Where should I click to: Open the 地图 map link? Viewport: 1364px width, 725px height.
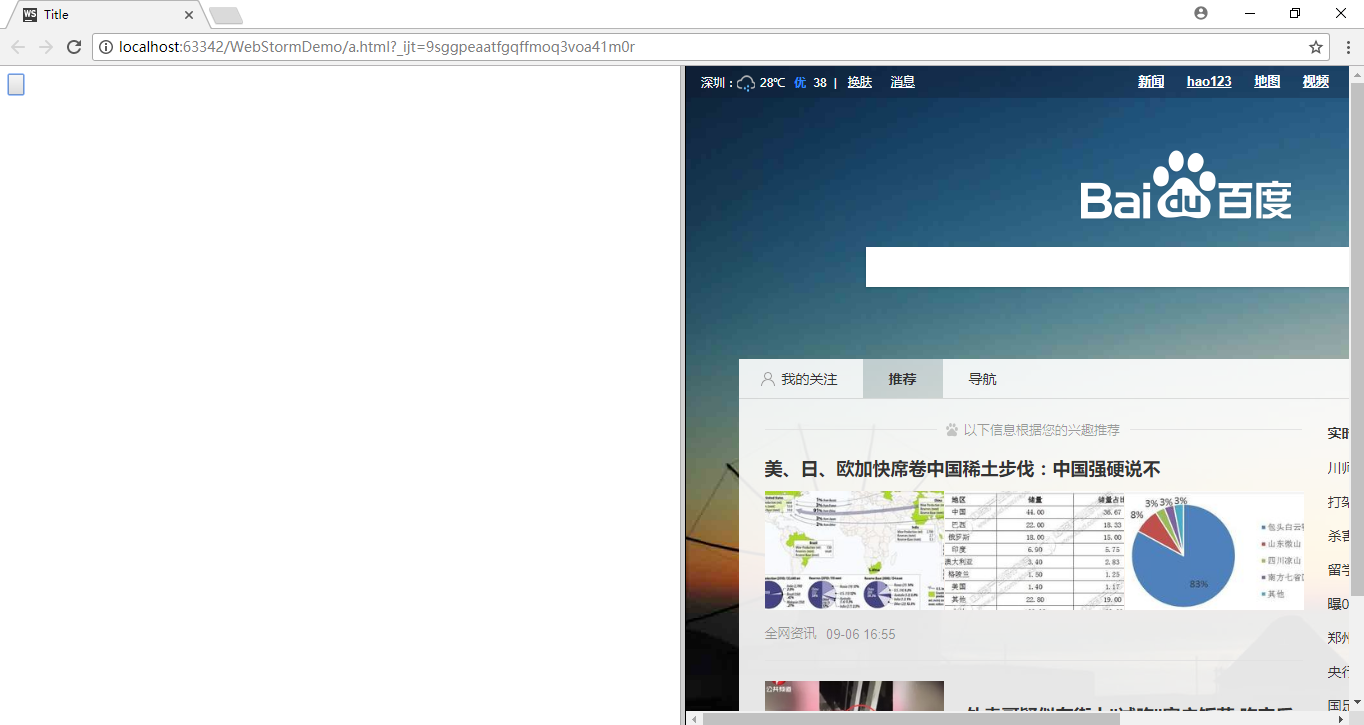pyautogui.click(x=1267, y=82)
